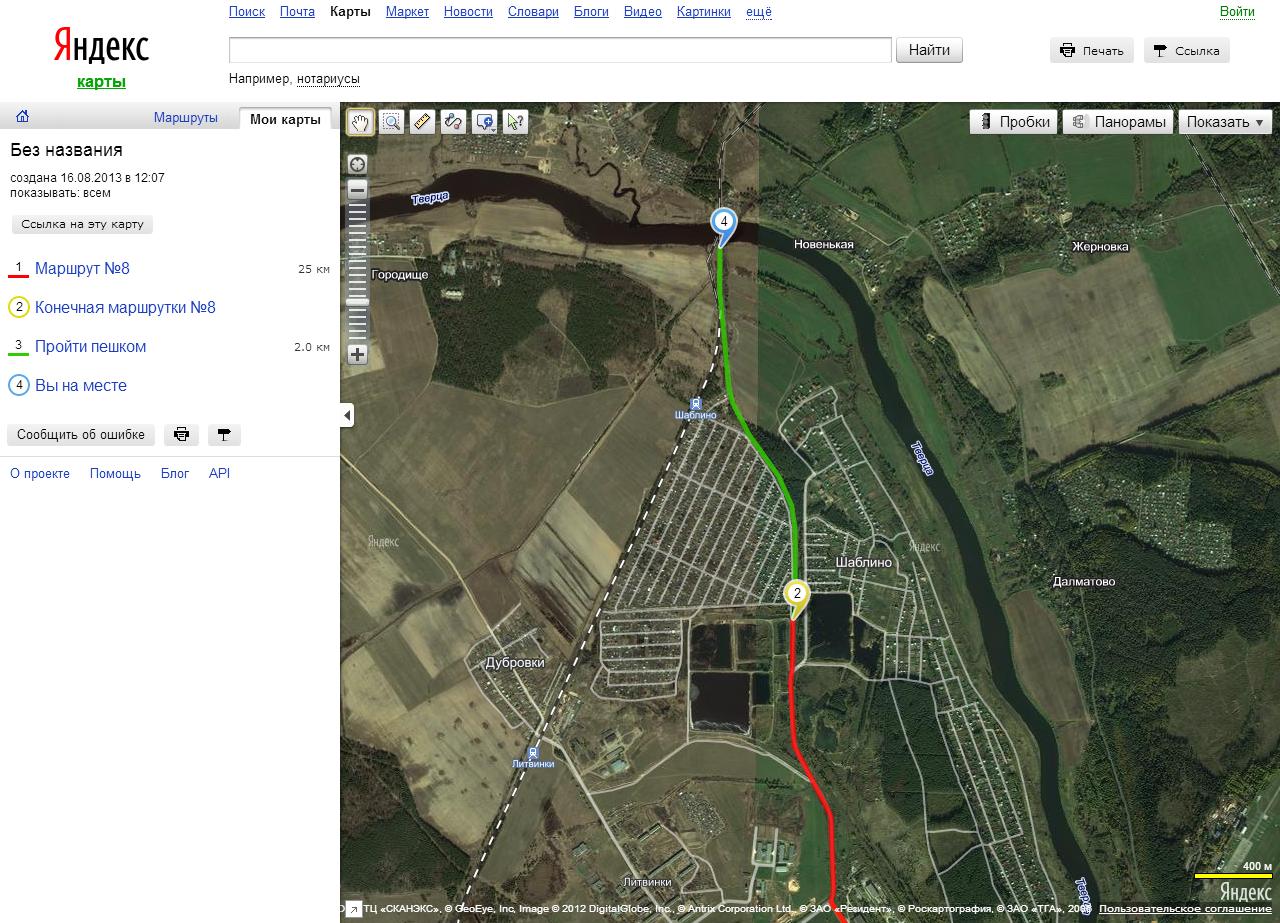Select the hand pan tool

click(360, 122)
